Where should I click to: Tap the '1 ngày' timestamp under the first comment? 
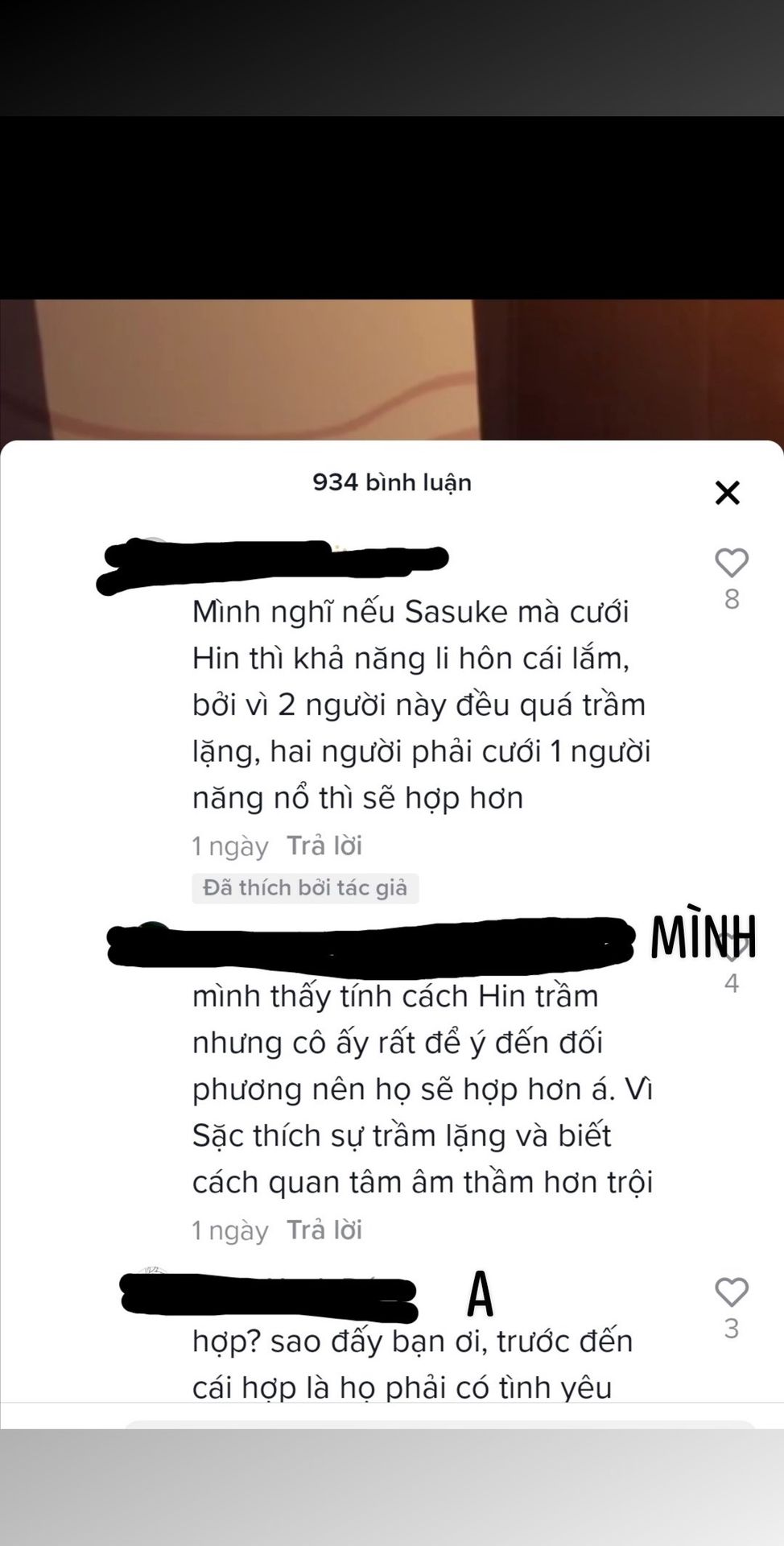(230, 846)
